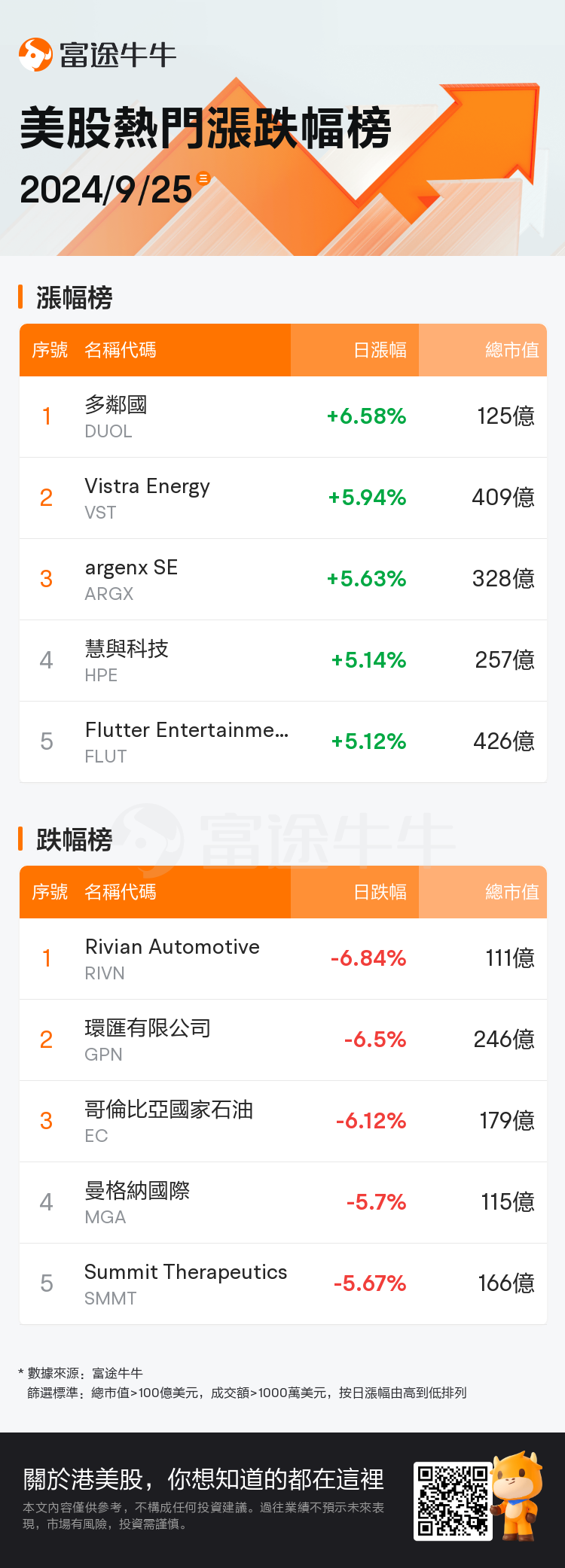The height and width of the screenshot is (1568, 565).
Task: Select the 名稱代碼 header in losers table
Action: [121, 892]
